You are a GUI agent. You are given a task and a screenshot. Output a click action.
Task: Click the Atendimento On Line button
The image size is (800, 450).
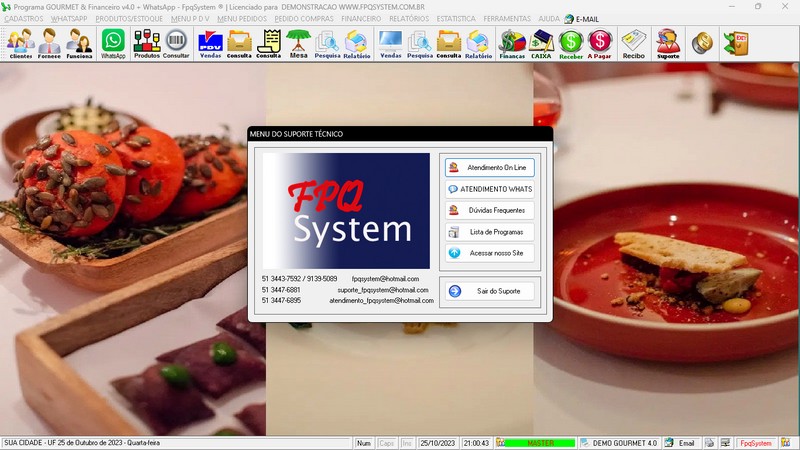[x=490, y=167]
